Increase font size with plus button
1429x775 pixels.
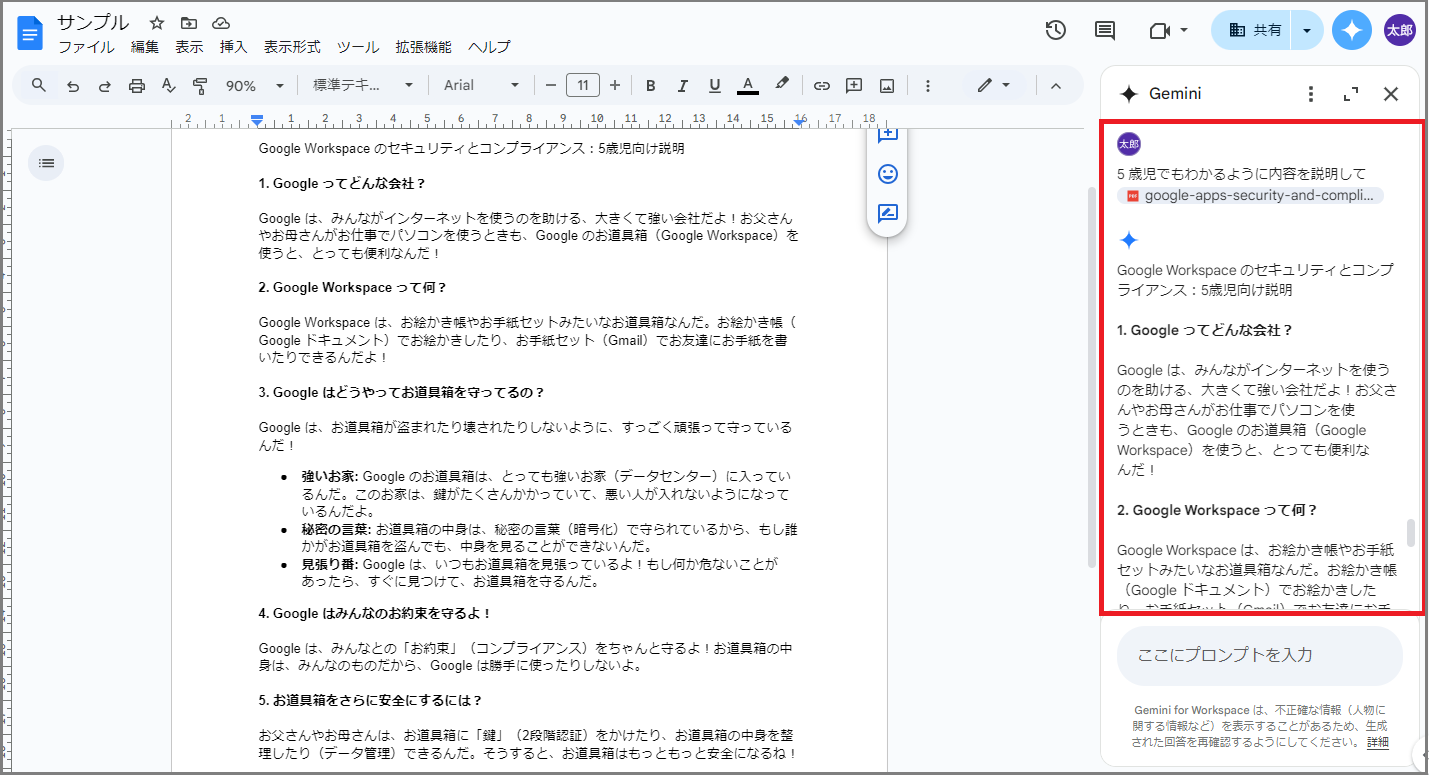(615, 86)
